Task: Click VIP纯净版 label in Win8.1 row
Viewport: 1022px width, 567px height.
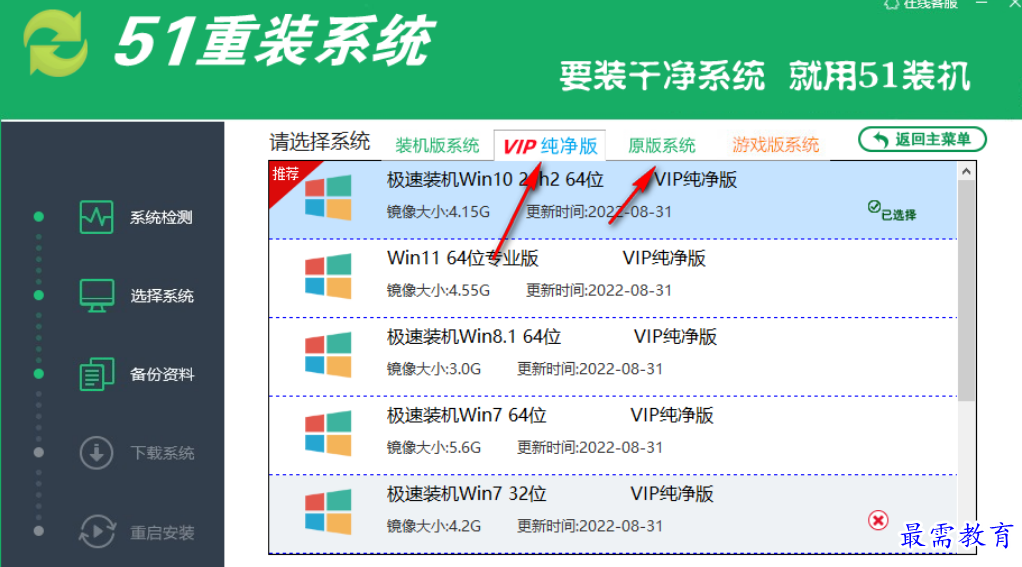Action: point(675,336)
